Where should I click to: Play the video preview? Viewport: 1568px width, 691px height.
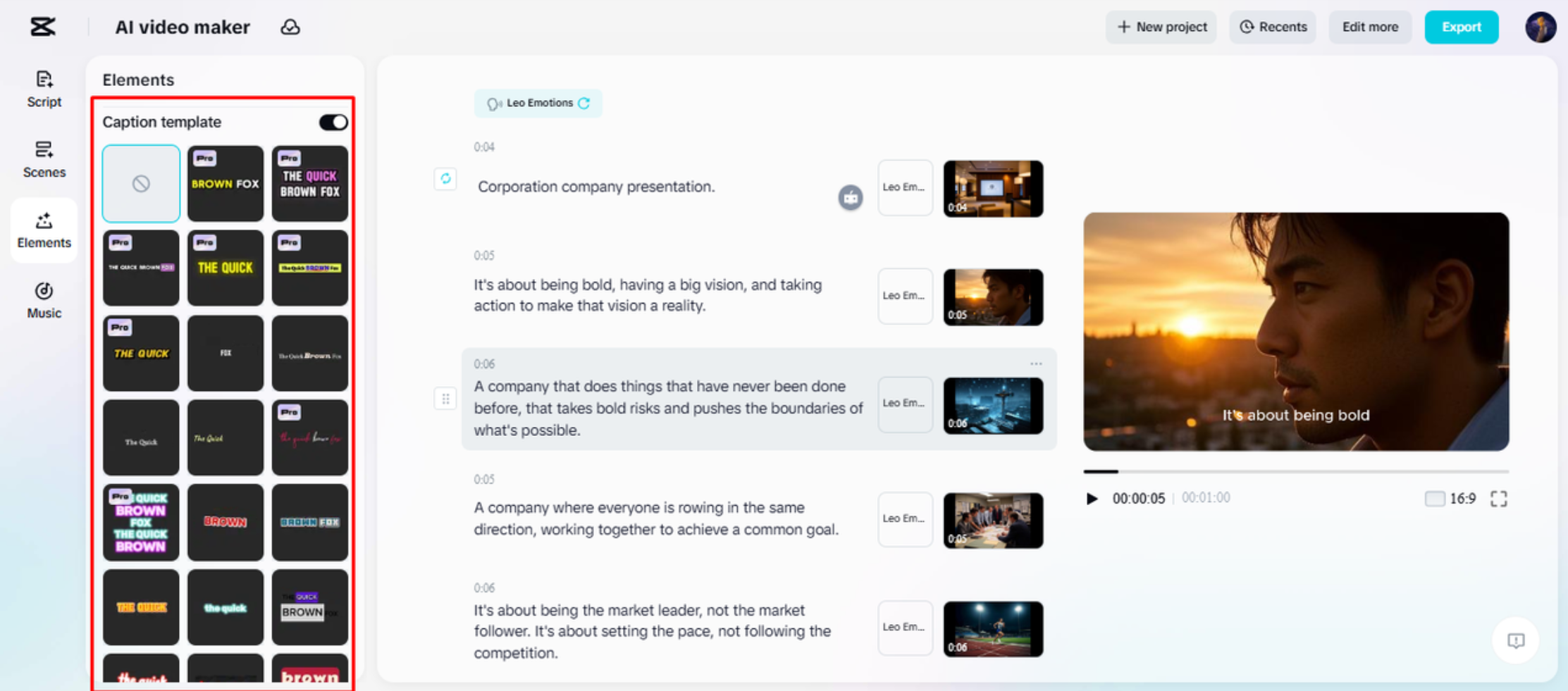tap(1092, 499)
